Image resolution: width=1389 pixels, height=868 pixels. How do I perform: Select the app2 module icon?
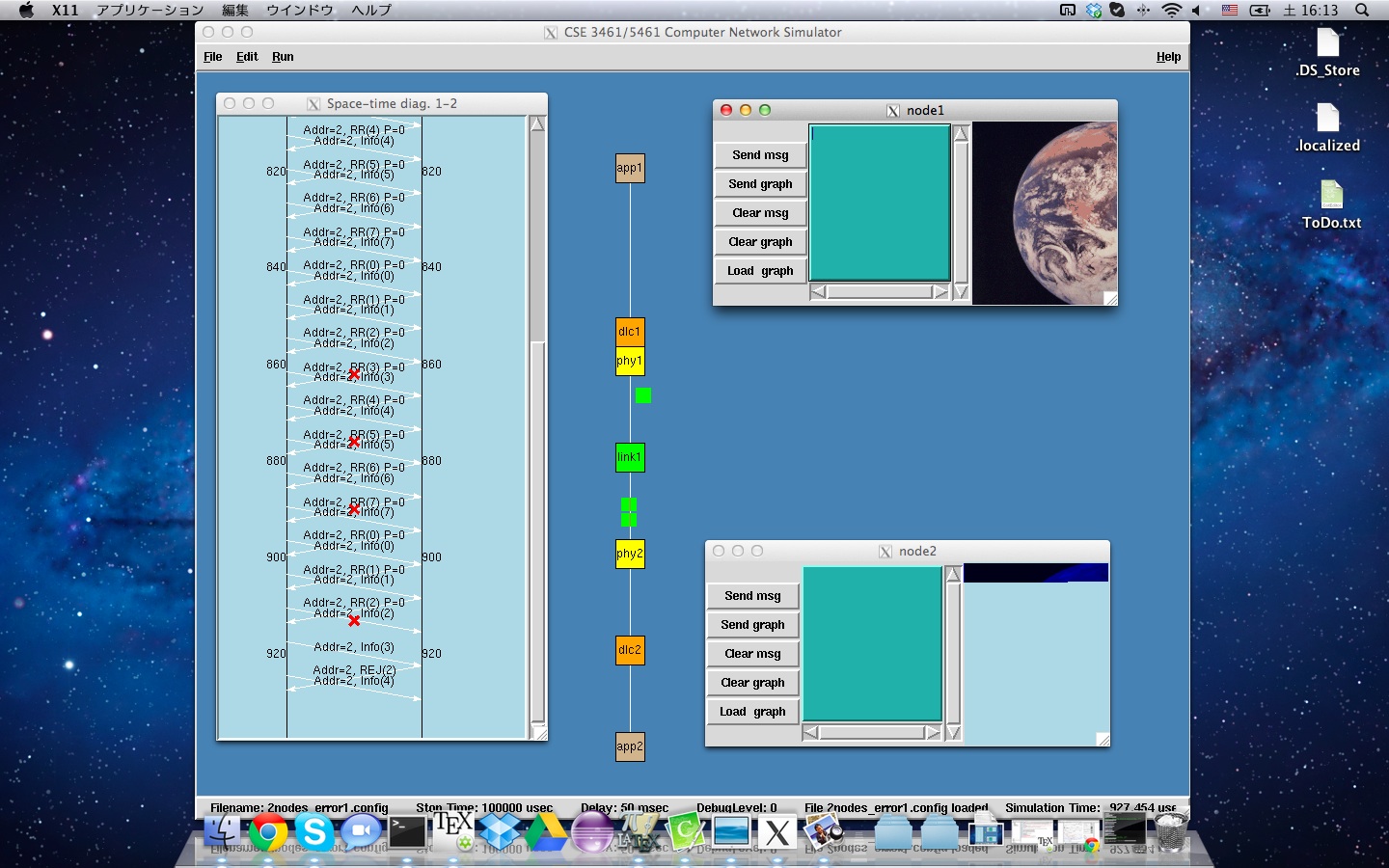click(x=630, y=746)
